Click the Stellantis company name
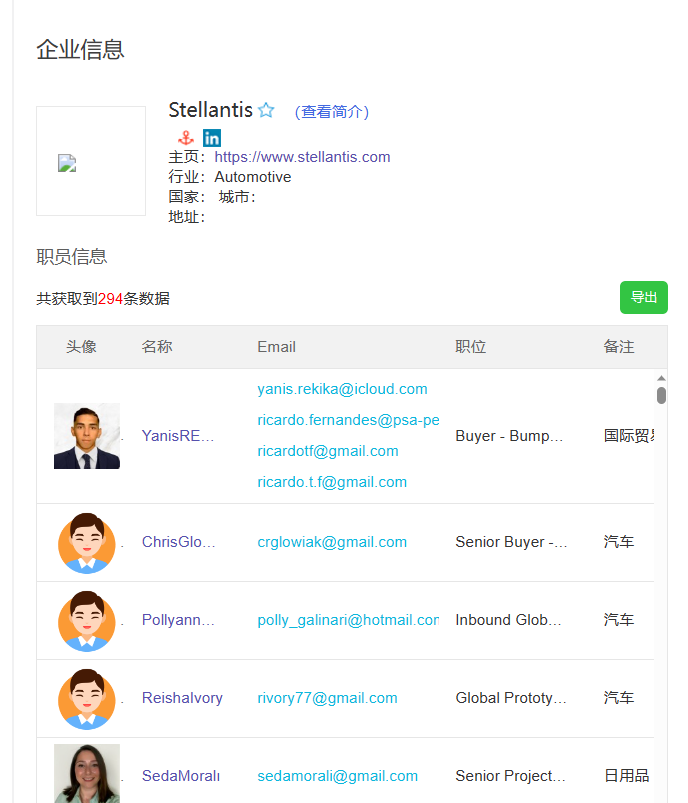 click(x=211, y=110)
